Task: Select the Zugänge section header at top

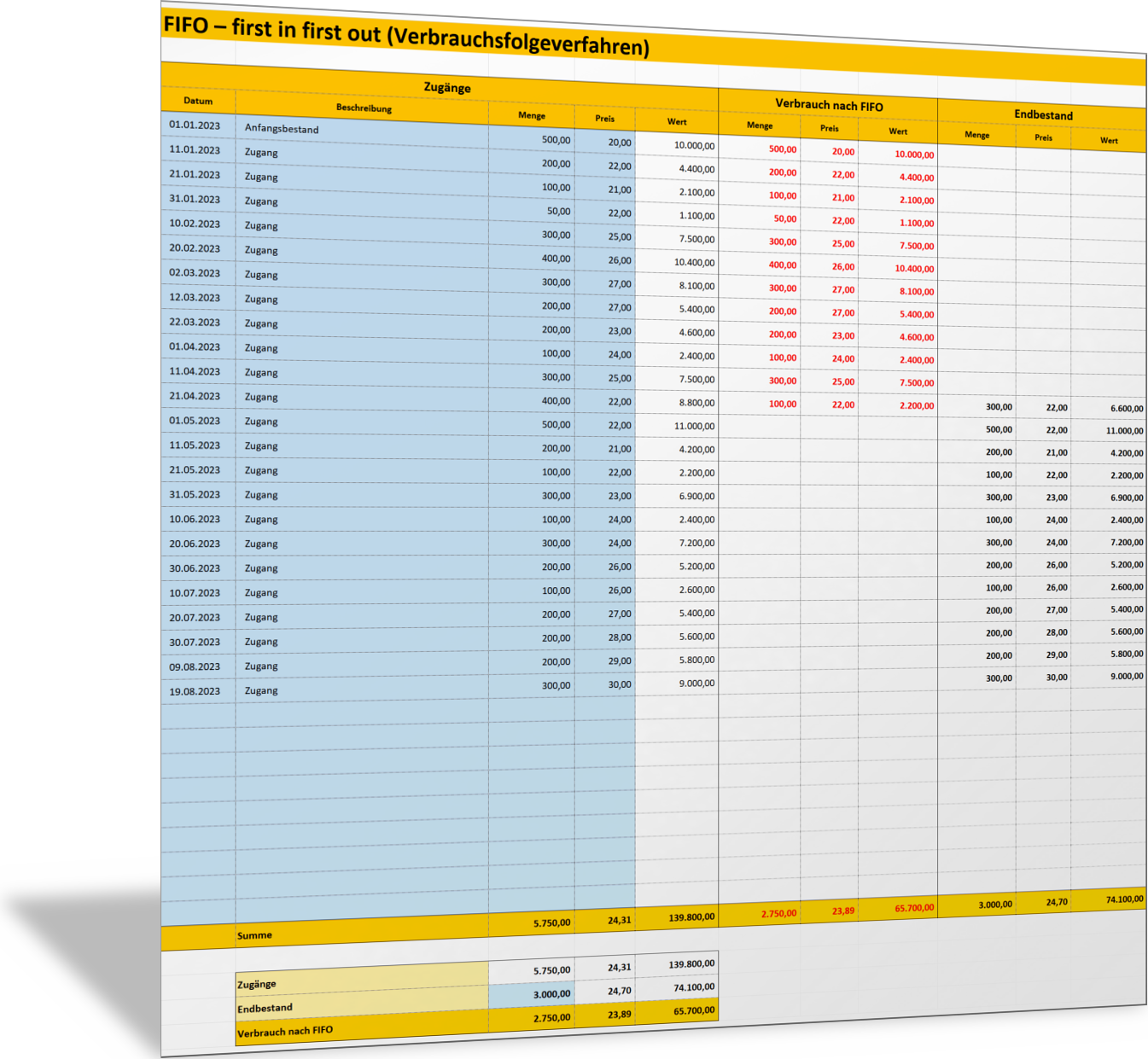Action: [446, 87]
